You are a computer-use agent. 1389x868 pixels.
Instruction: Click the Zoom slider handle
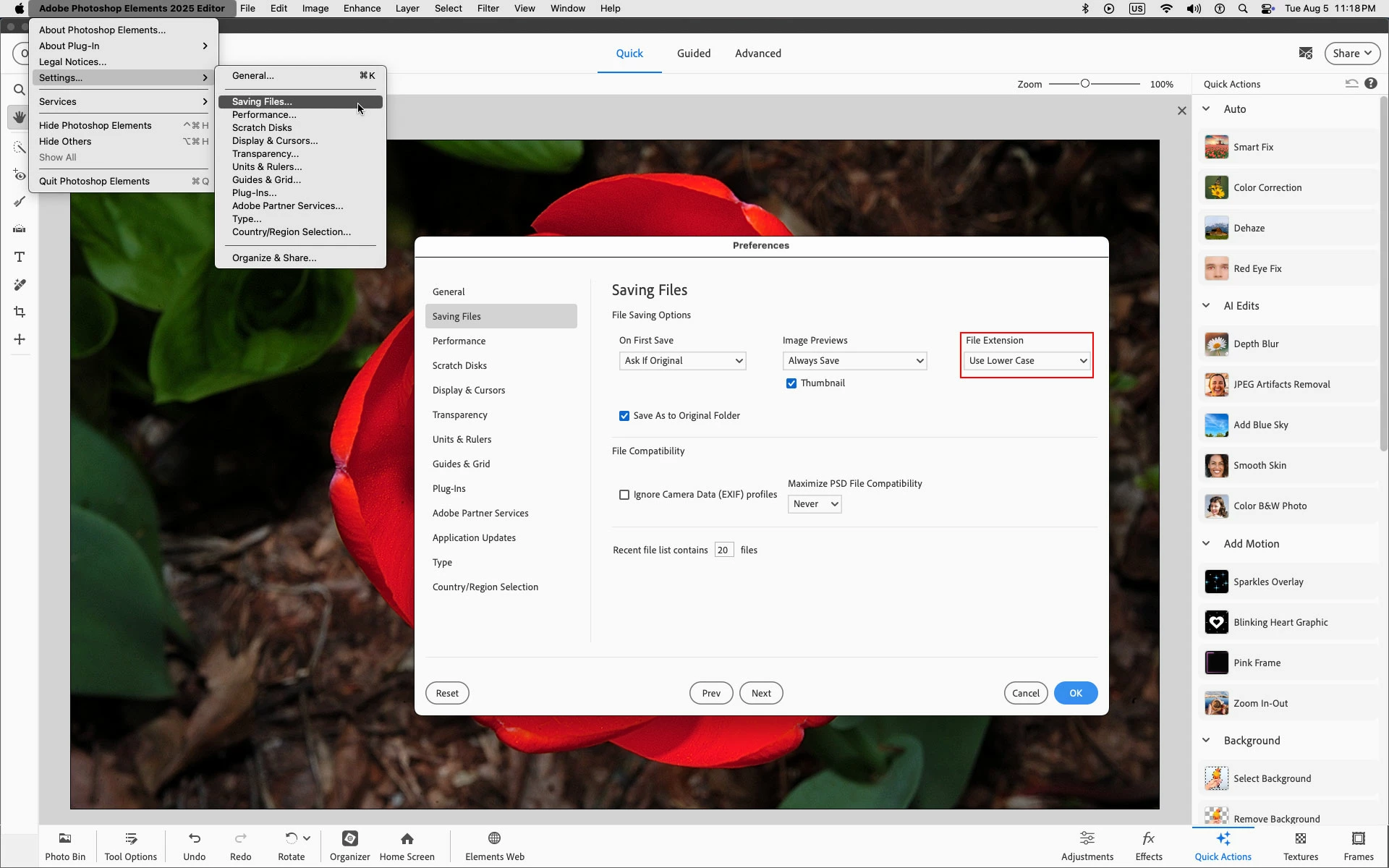(x=1085, y=84)
